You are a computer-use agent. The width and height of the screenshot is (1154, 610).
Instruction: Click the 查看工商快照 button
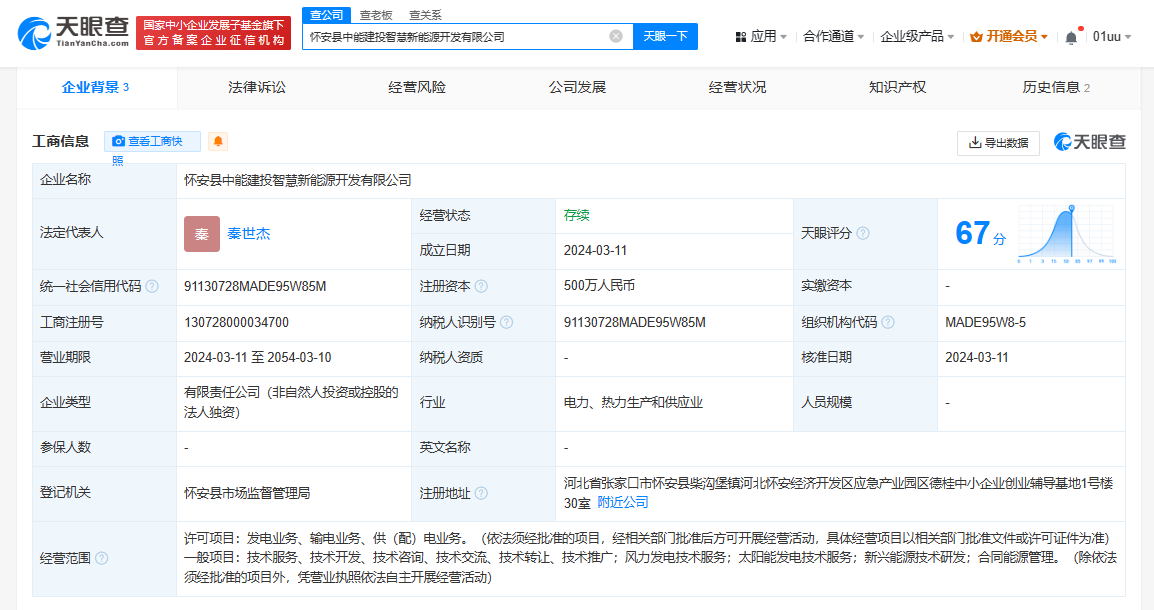tap(152, 141)
